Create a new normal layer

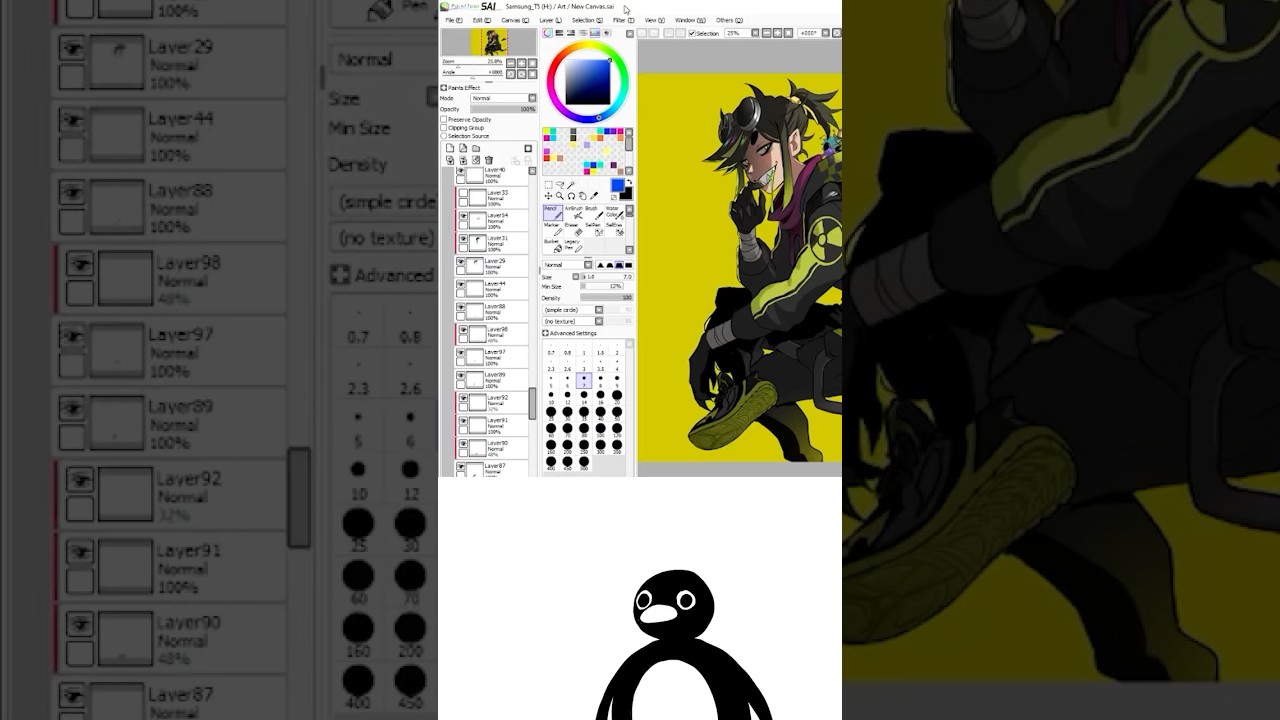[x=450, y=148]
